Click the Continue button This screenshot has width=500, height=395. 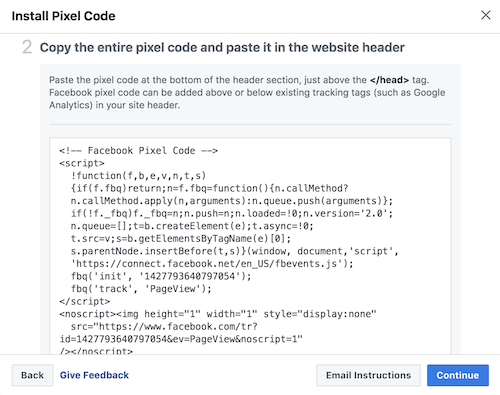[x=458, y=375]
